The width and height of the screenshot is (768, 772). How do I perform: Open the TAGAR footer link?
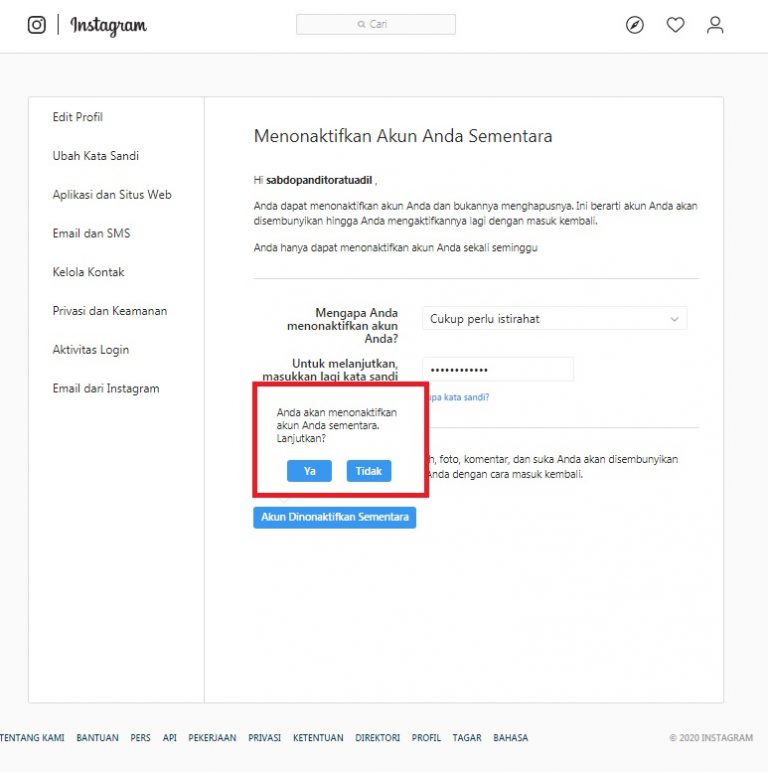coord(467,738)
